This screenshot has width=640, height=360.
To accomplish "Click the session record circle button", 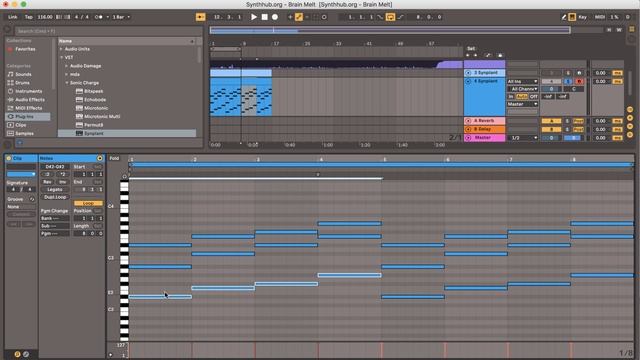I will (324, 17).
